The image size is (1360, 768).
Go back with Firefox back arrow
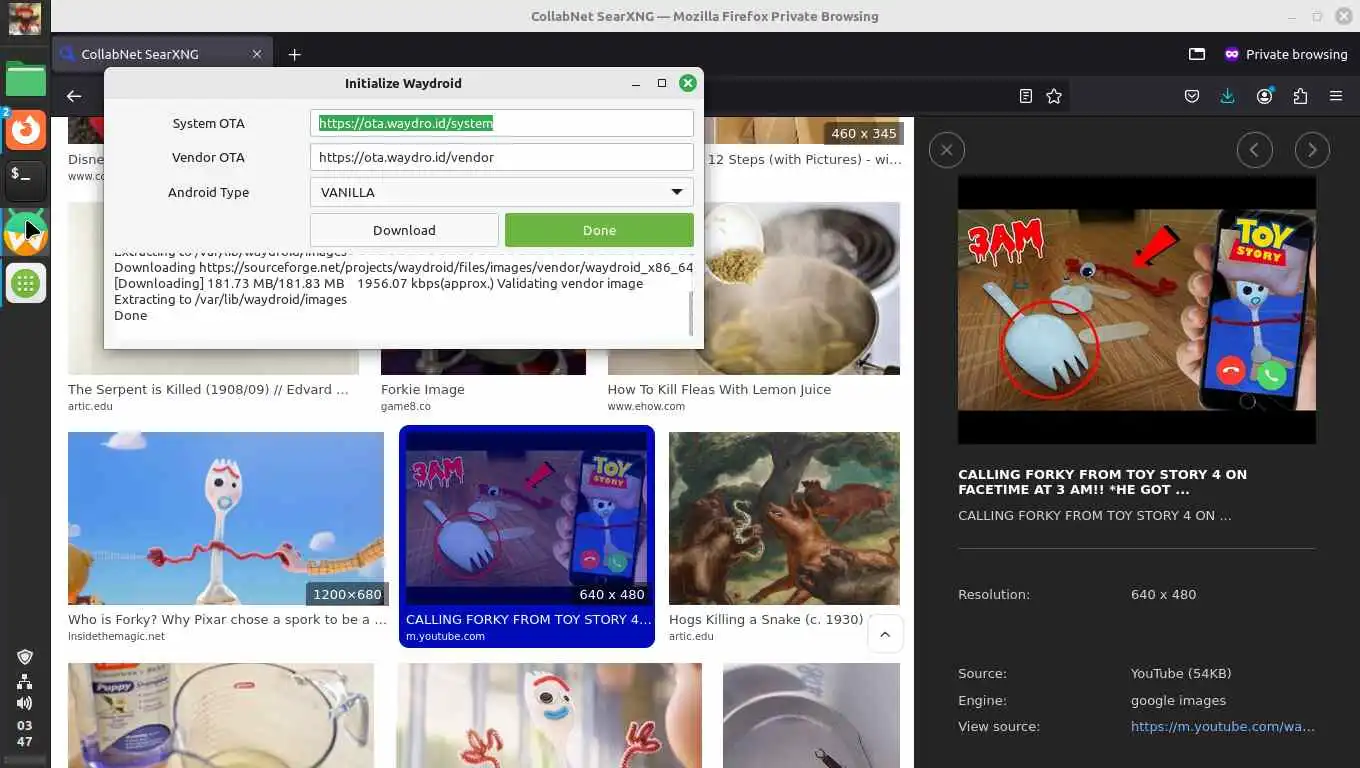[74, 96]
